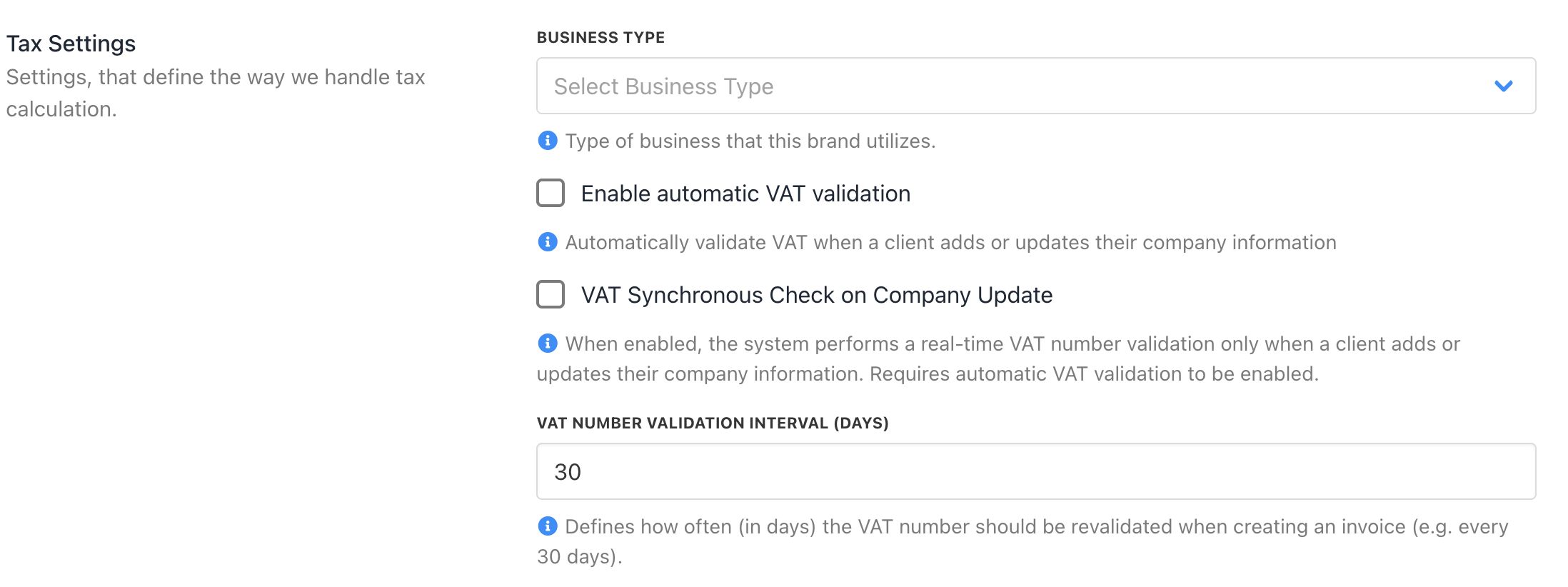The image size is (1568, 587).
Task: Click the BUSINESS TYPE field label
Action: (600, 38)
